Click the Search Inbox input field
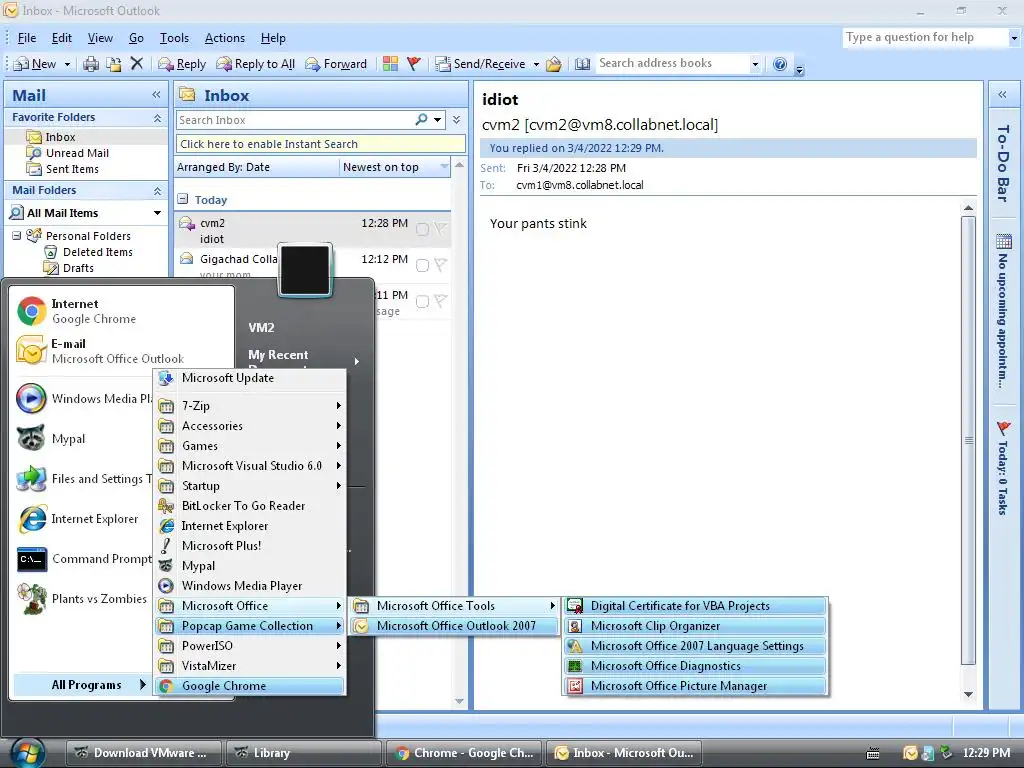This screenshot has width=1024, height=768. [x=295, y=120]
